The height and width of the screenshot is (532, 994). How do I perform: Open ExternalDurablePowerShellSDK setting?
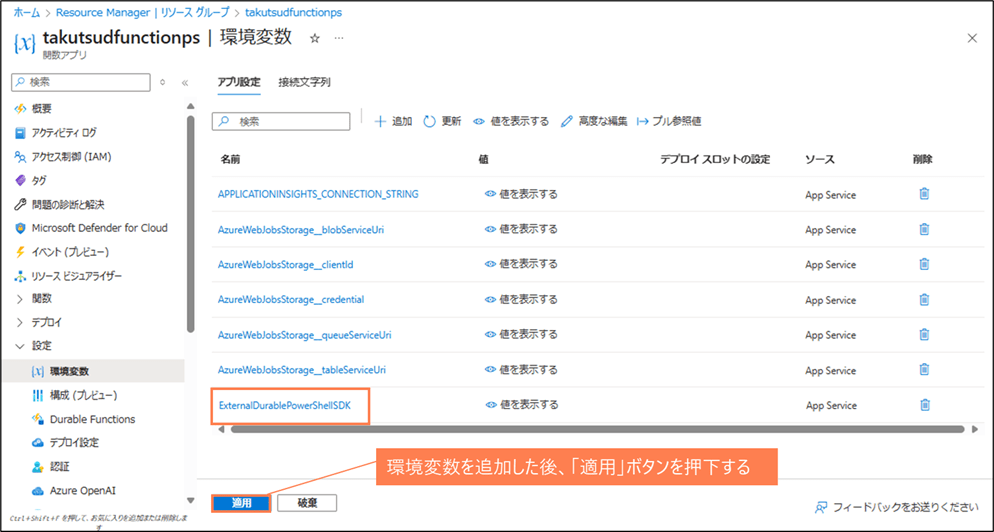pos(285,405)
